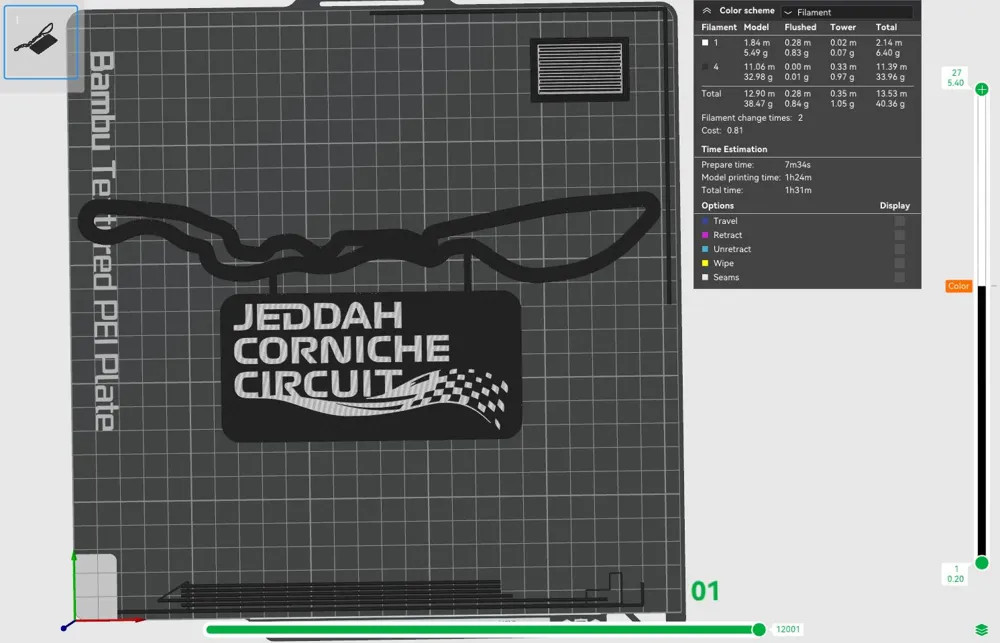The image size is (1000, 643).
Task: Click the magenta Retract legend icon
Action: pyautogui.click(x=705, y=235)
